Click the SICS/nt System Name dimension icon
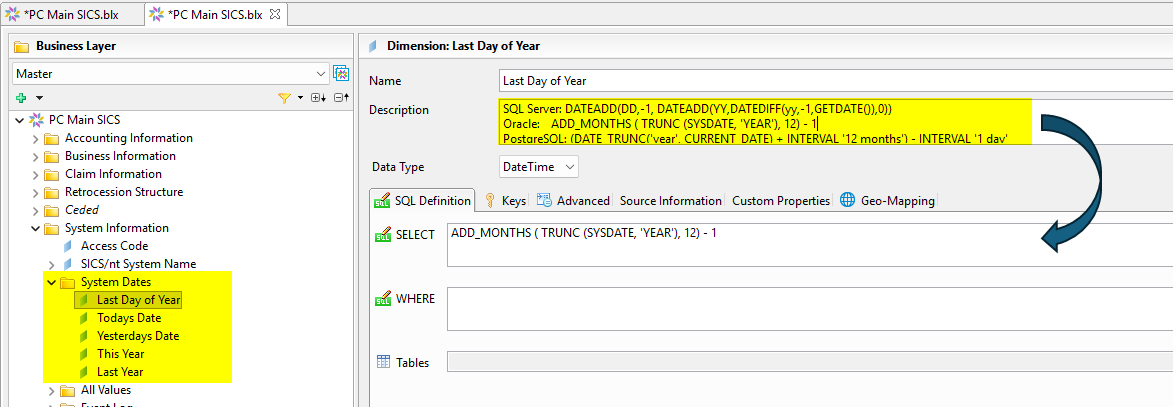1173x407 pixels. 68,264
